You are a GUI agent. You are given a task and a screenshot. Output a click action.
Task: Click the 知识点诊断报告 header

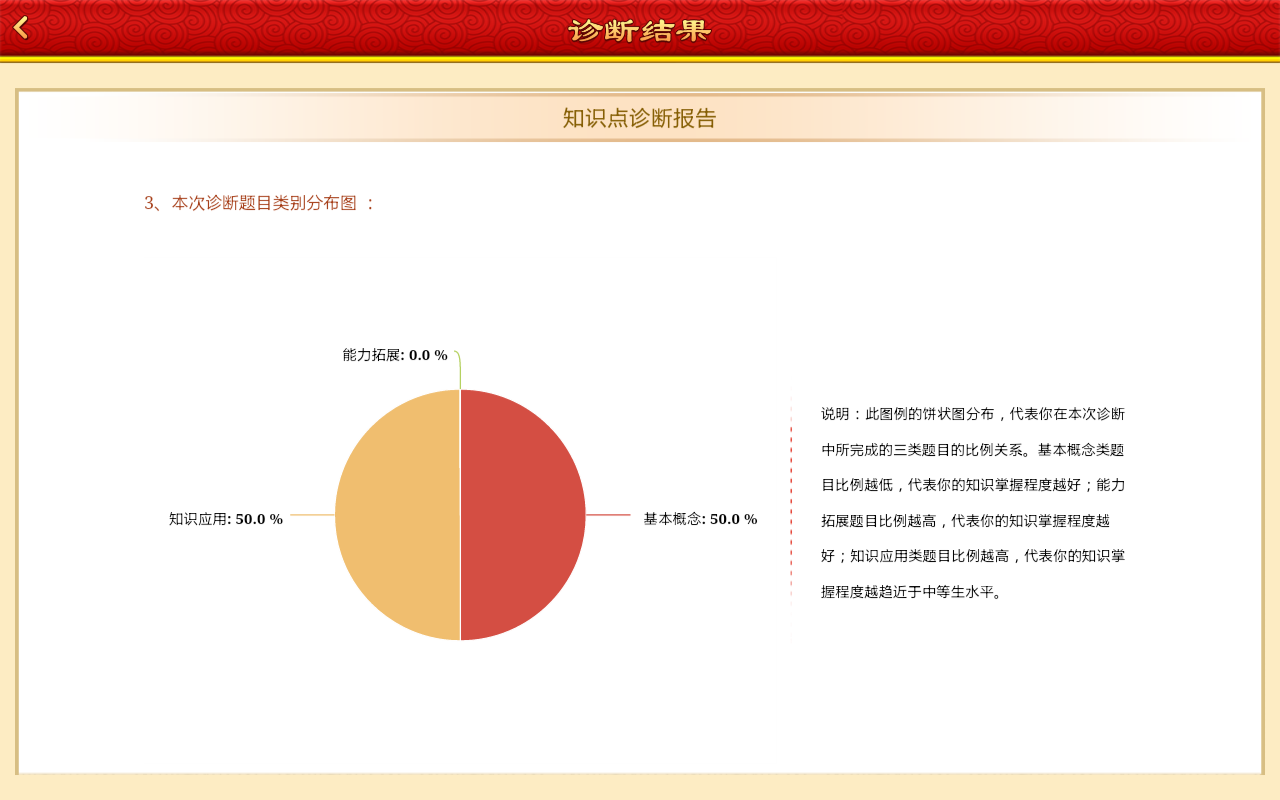click(x=640, y=118)
